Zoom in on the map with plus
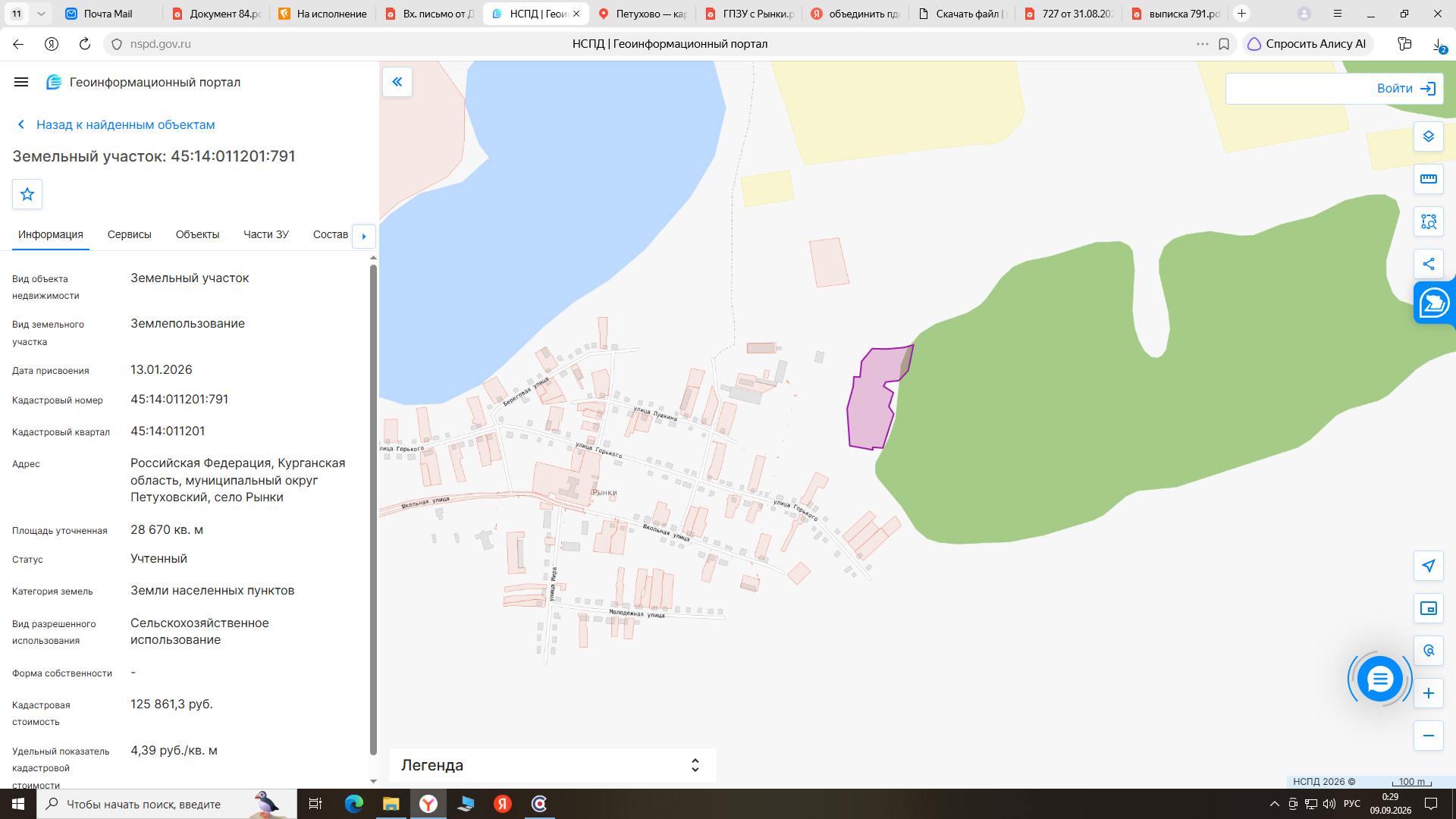 click(1429, 693)
